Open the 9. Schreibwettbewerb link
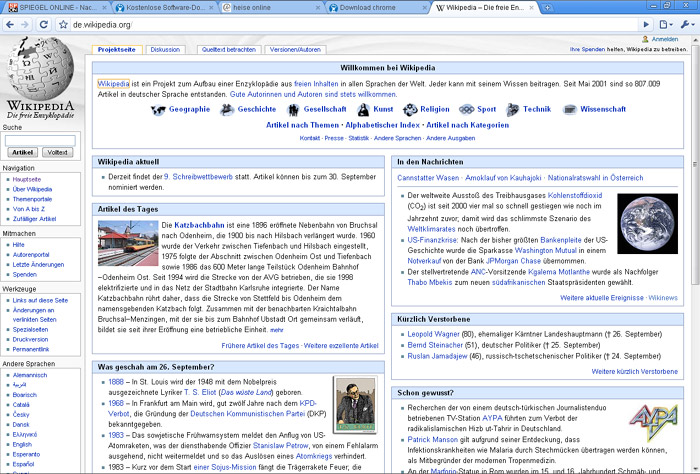Screen dimensions: 700x474 click(x=198, y=177)
